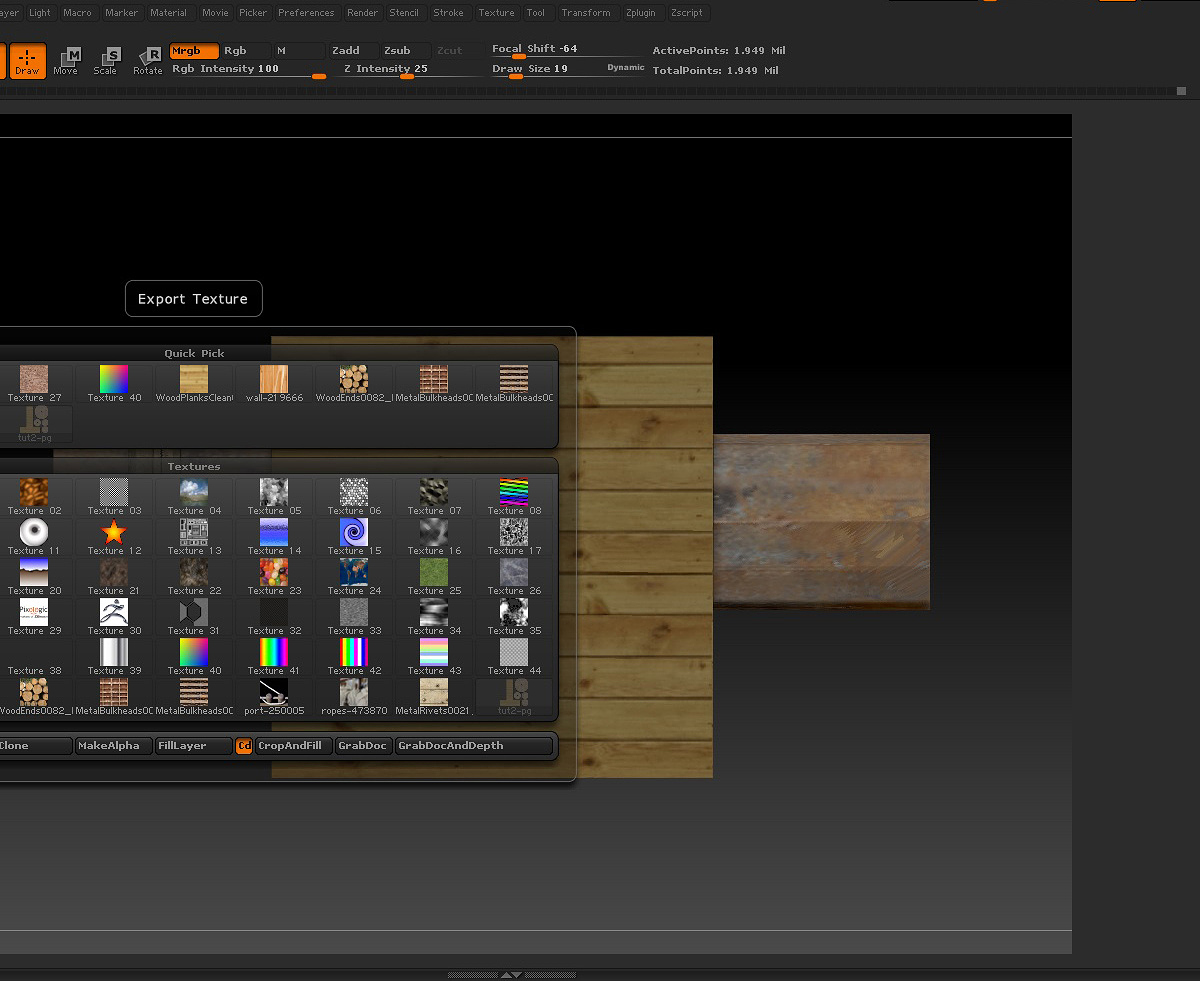This screenshot has width=1200, height=981.
Task: Click the TotalPoints readout
Action: coord(716,71)
